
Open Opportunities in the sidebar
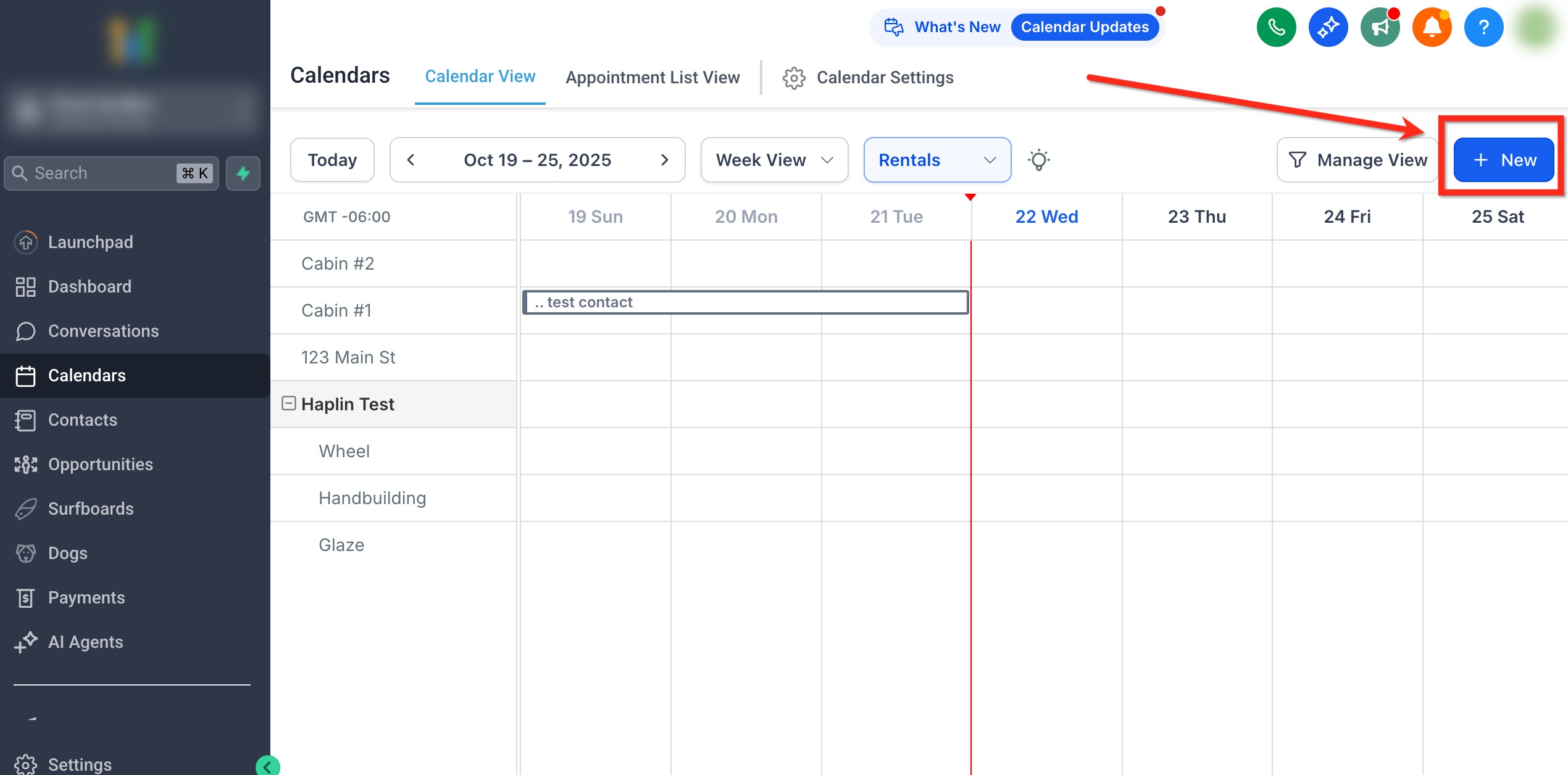[100, 464]
